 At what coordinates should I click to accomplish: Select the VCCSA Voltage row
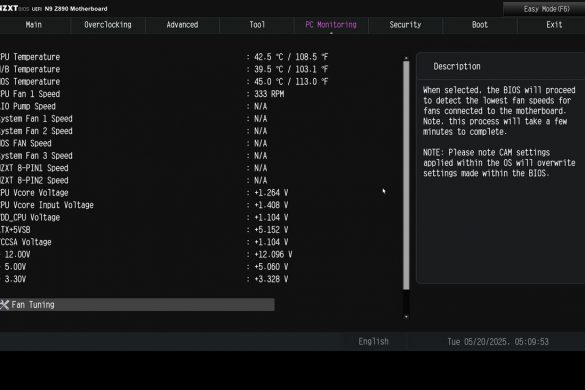pyautogui.click(x=144, y=242)
